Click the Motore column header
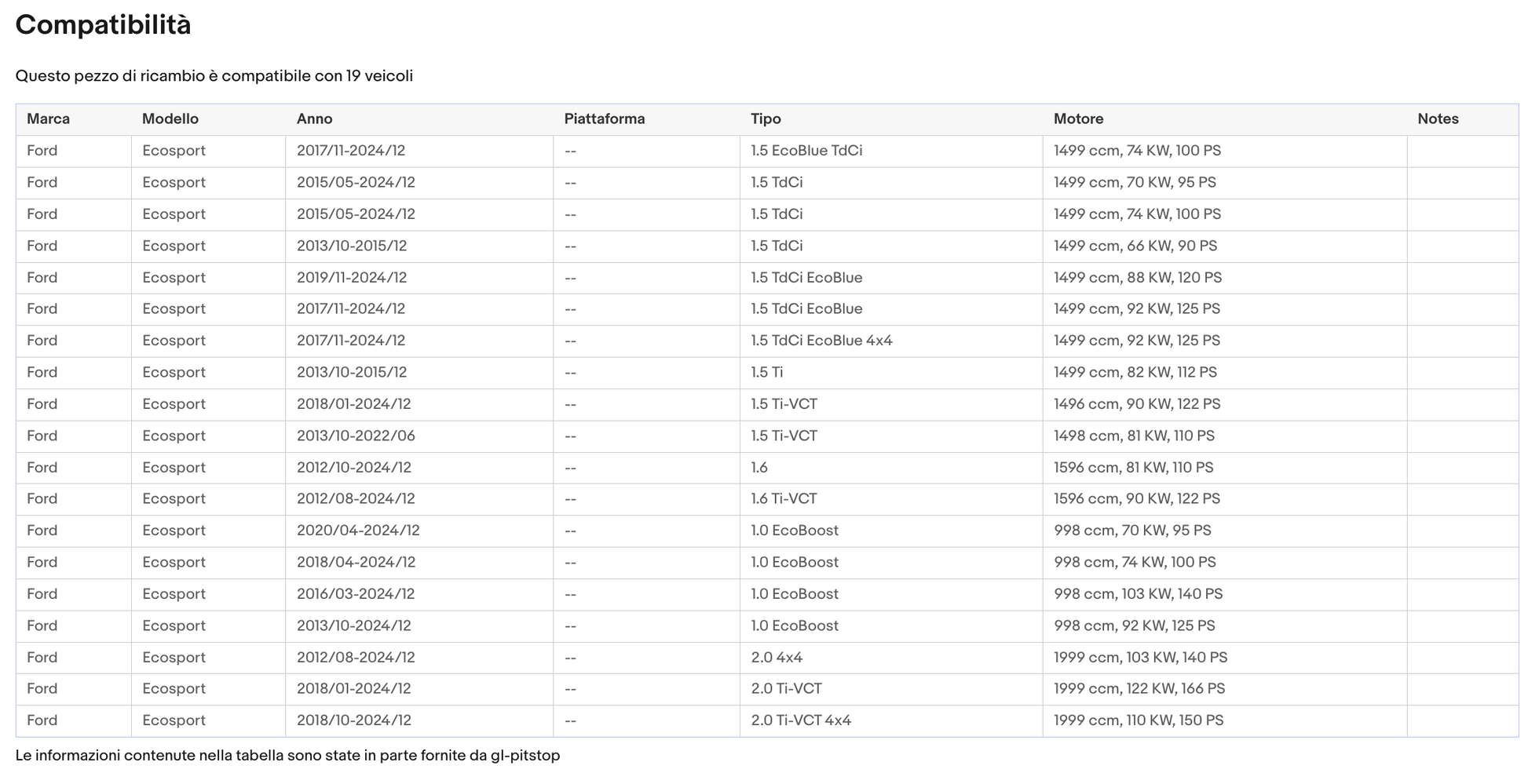Image resolution: width=1528 pixels, height=784 pixels. (1078, 119)
